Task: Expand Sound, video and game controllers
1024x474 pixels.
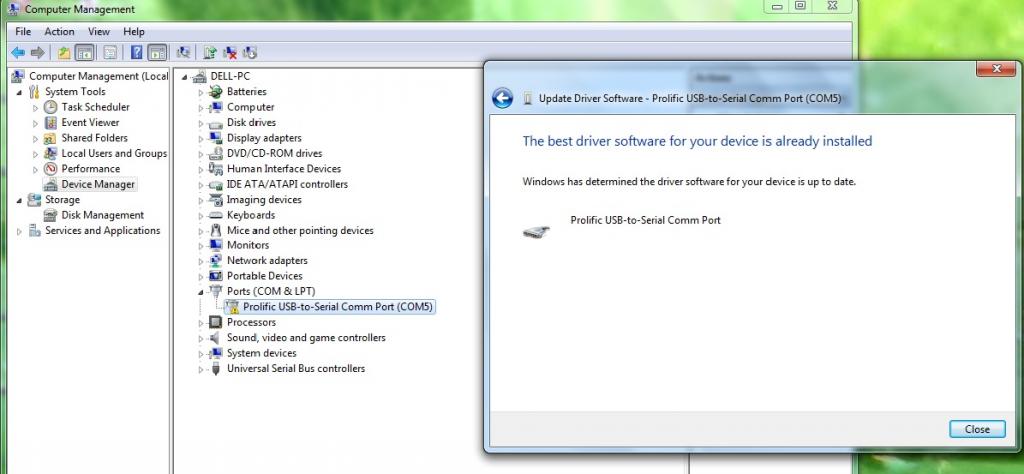Action: pyautogui.click(x=201, y=338)
